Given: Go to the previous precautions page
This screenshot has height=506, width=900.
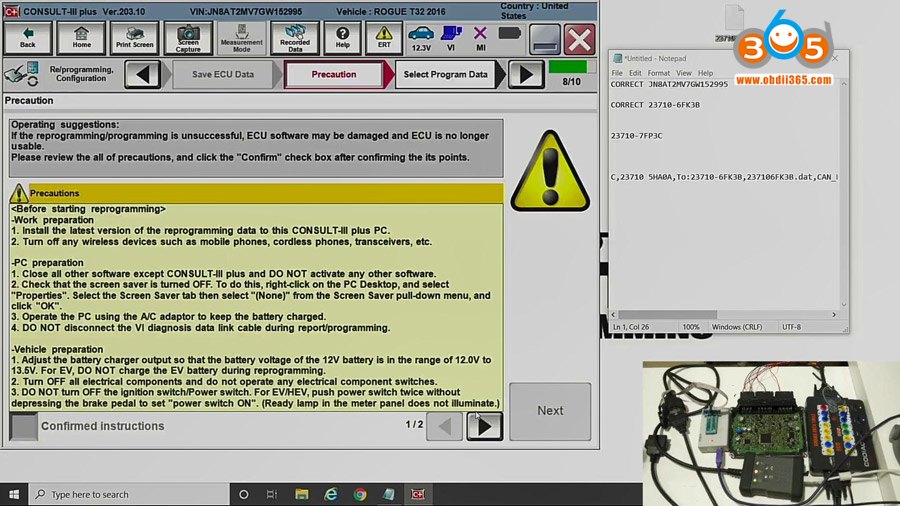Looking at the screenshot, I should coord(444,426).
